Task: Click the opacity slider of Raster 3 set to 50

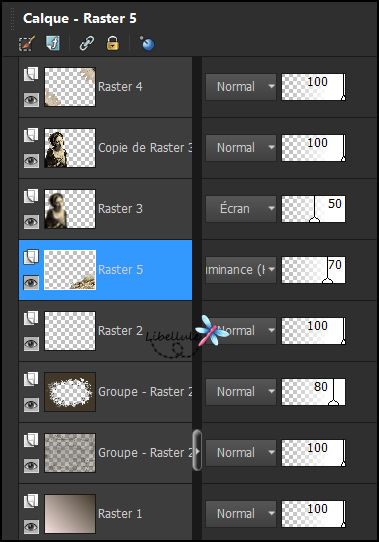Action: (x=313, y=209)
